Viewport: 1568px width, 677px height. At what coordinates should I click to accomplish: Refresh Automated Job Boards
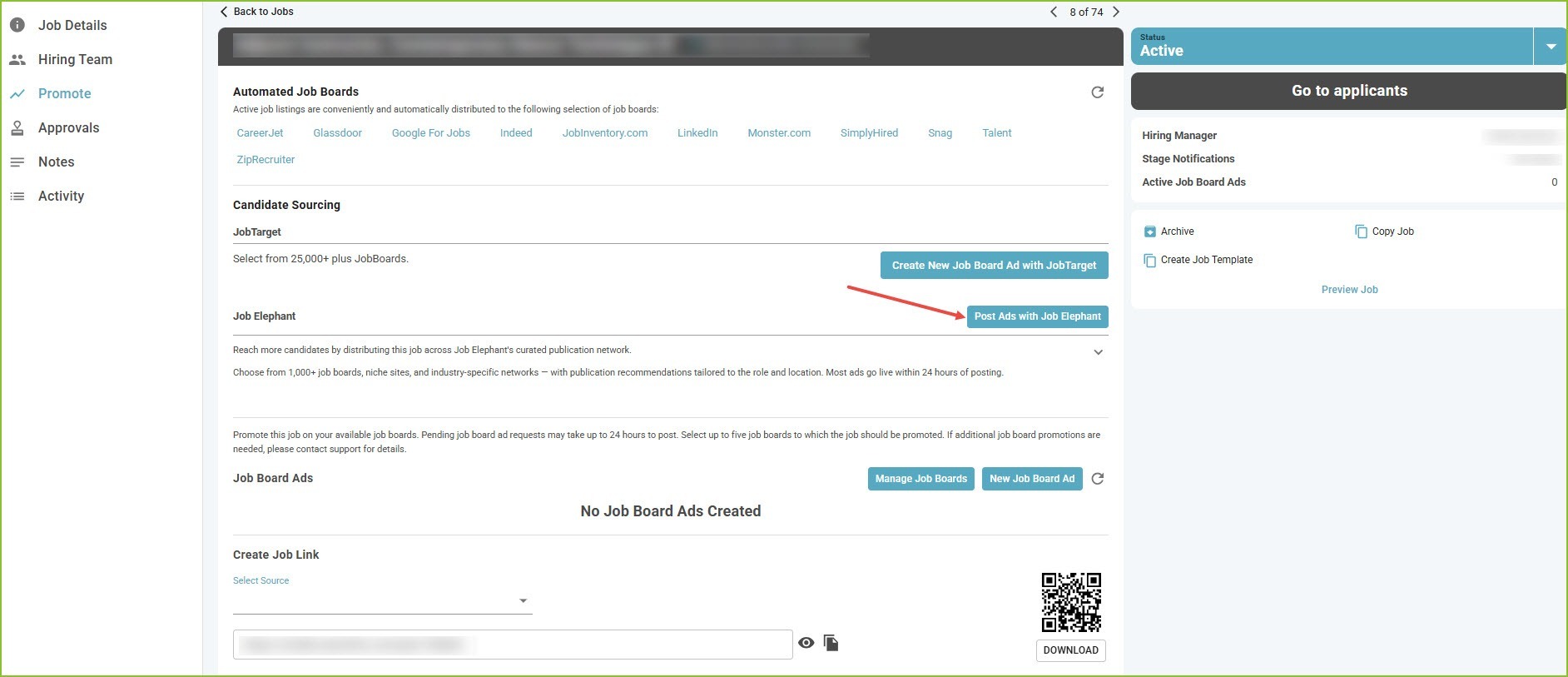1098,92
